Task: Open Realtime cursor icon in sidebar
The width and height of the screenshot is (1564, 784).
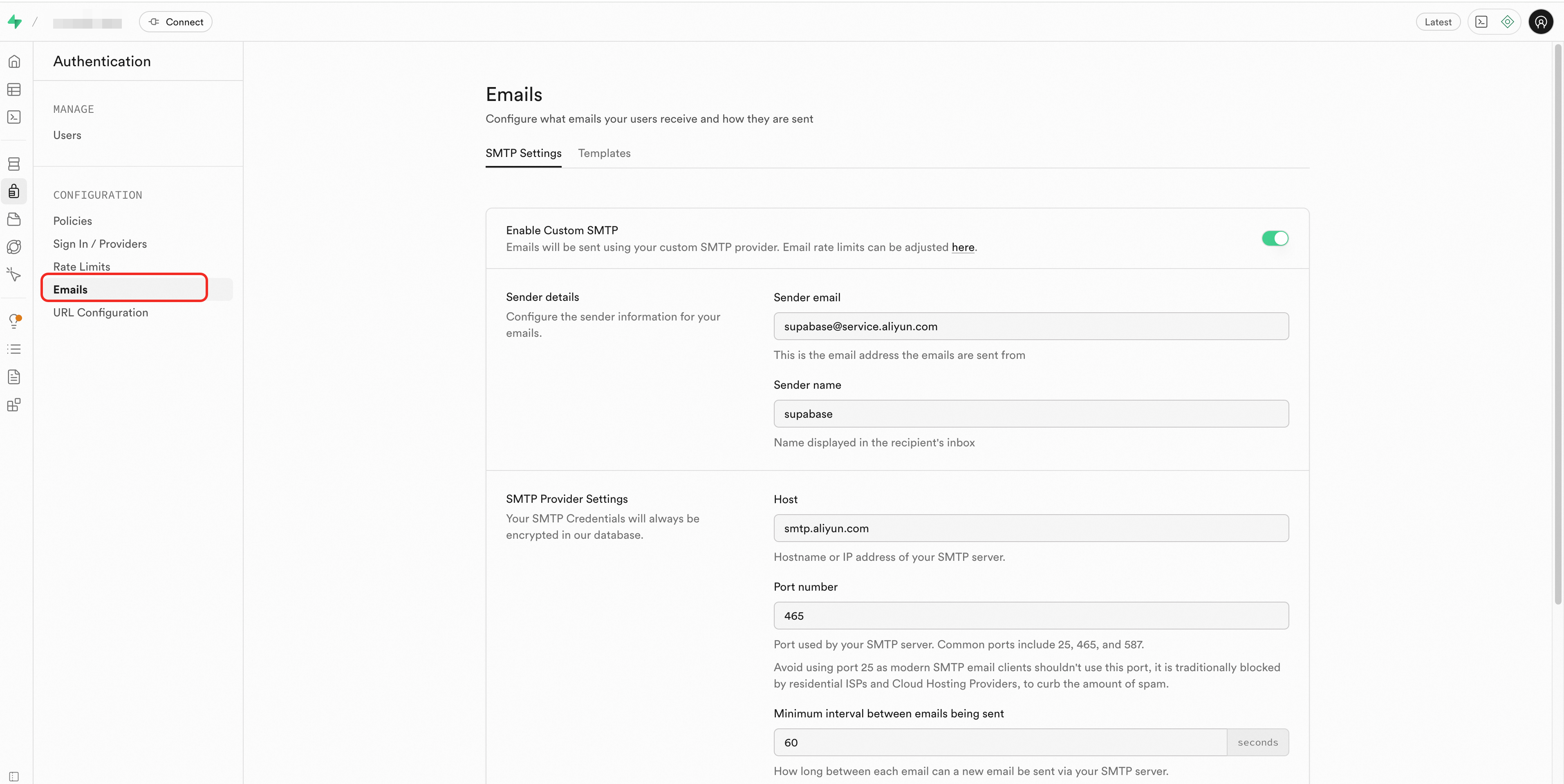Action: pos(14,275)
